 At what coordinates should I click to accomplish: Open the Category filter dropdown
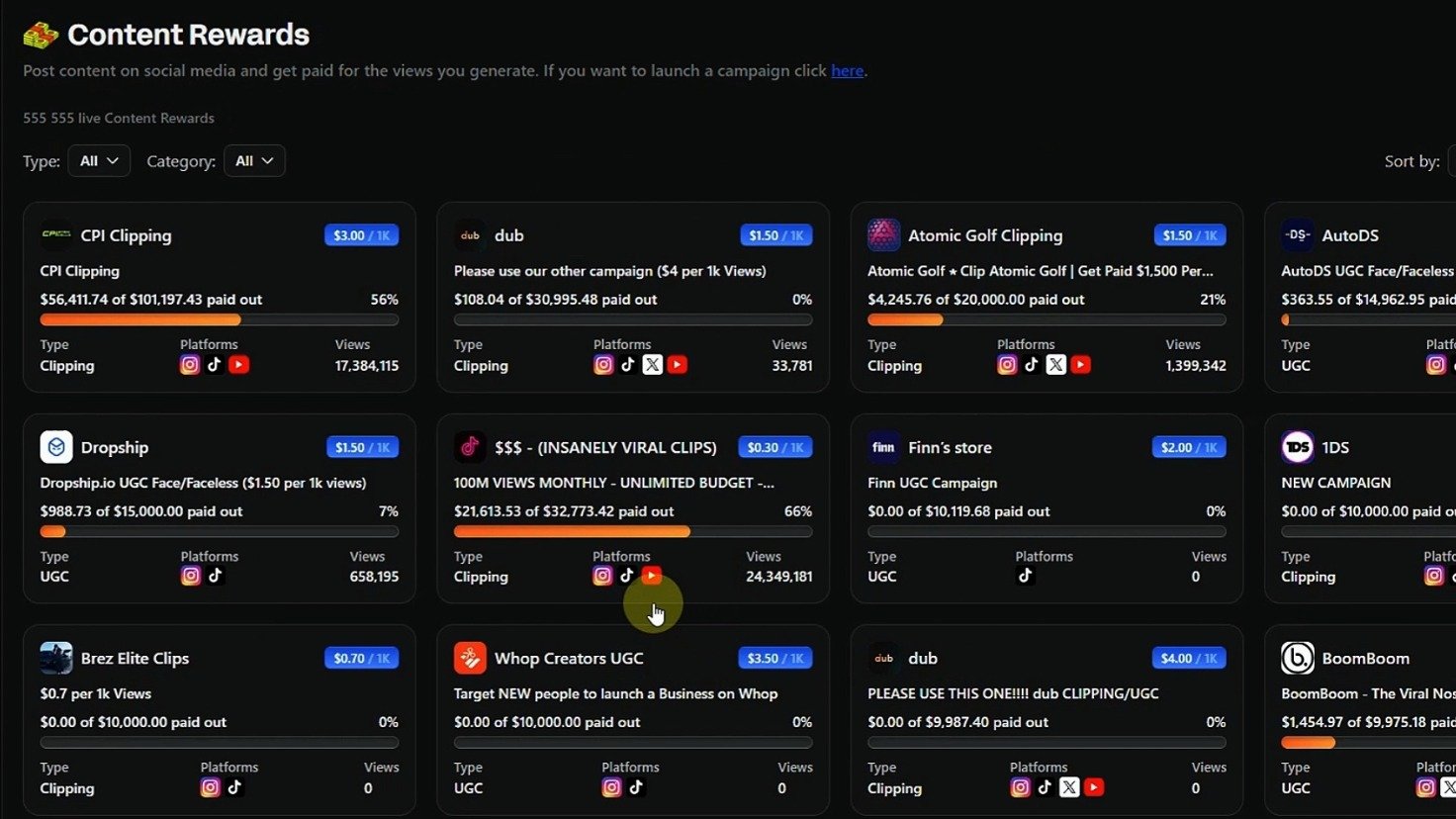(254, 161)
